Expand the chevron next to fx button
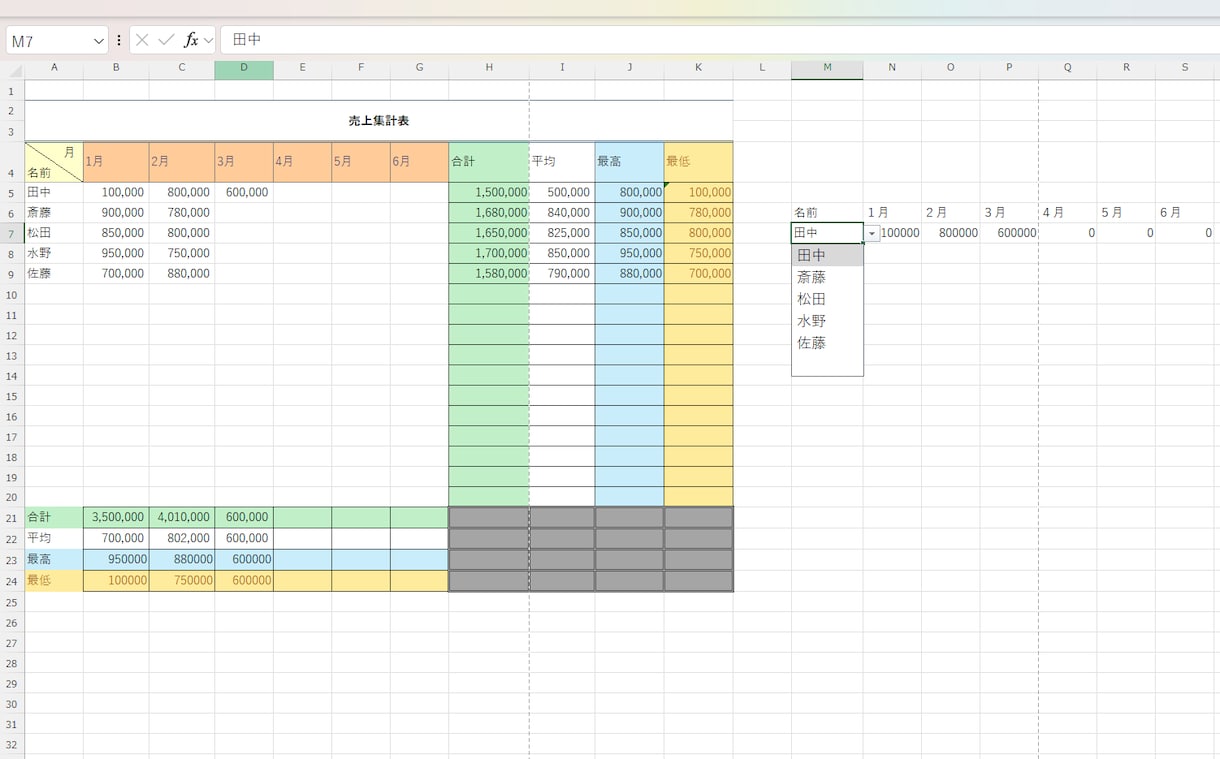The width and height of the screenshot is (1220, 759). click(x=208, y=41)
